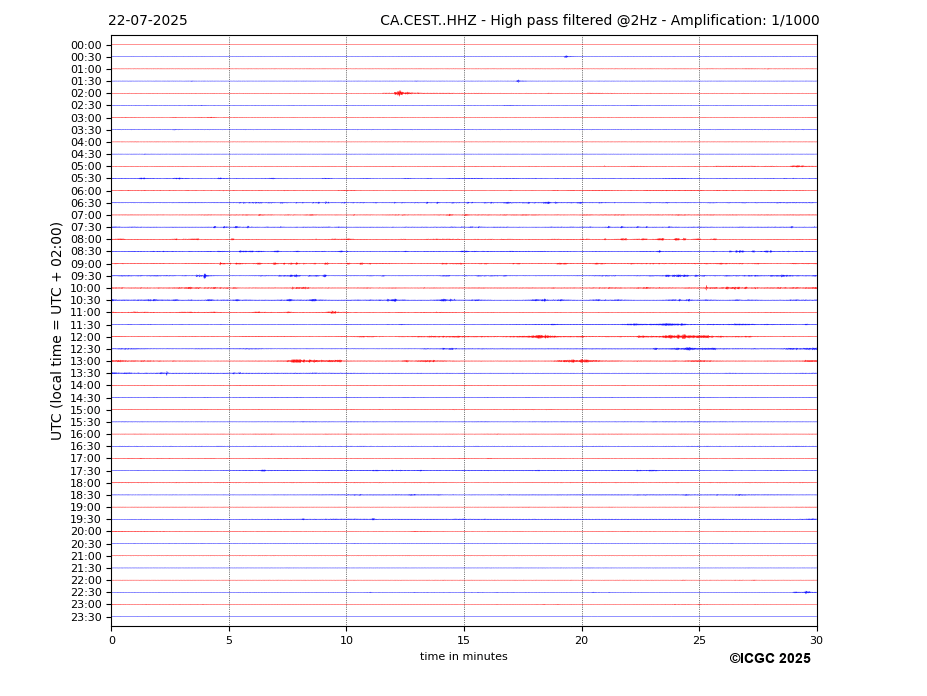This screenshot has height=696, width=927.
Task: Click the date label 22-07-2025
Action: [x=147, y=21]
